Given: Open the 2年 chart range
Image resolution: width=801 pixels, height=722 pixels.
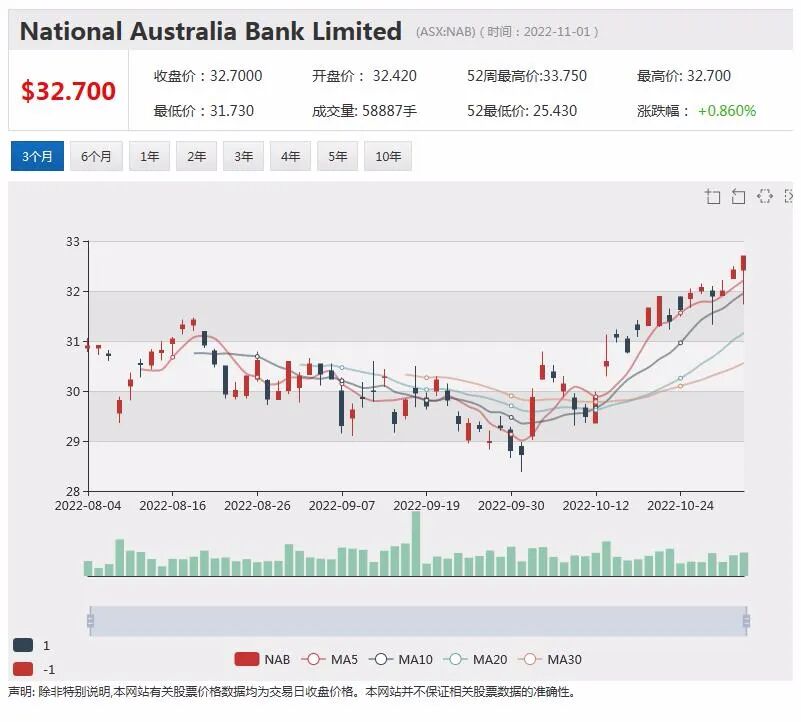Looking at the screenshot, I should (x=196, y=156).
